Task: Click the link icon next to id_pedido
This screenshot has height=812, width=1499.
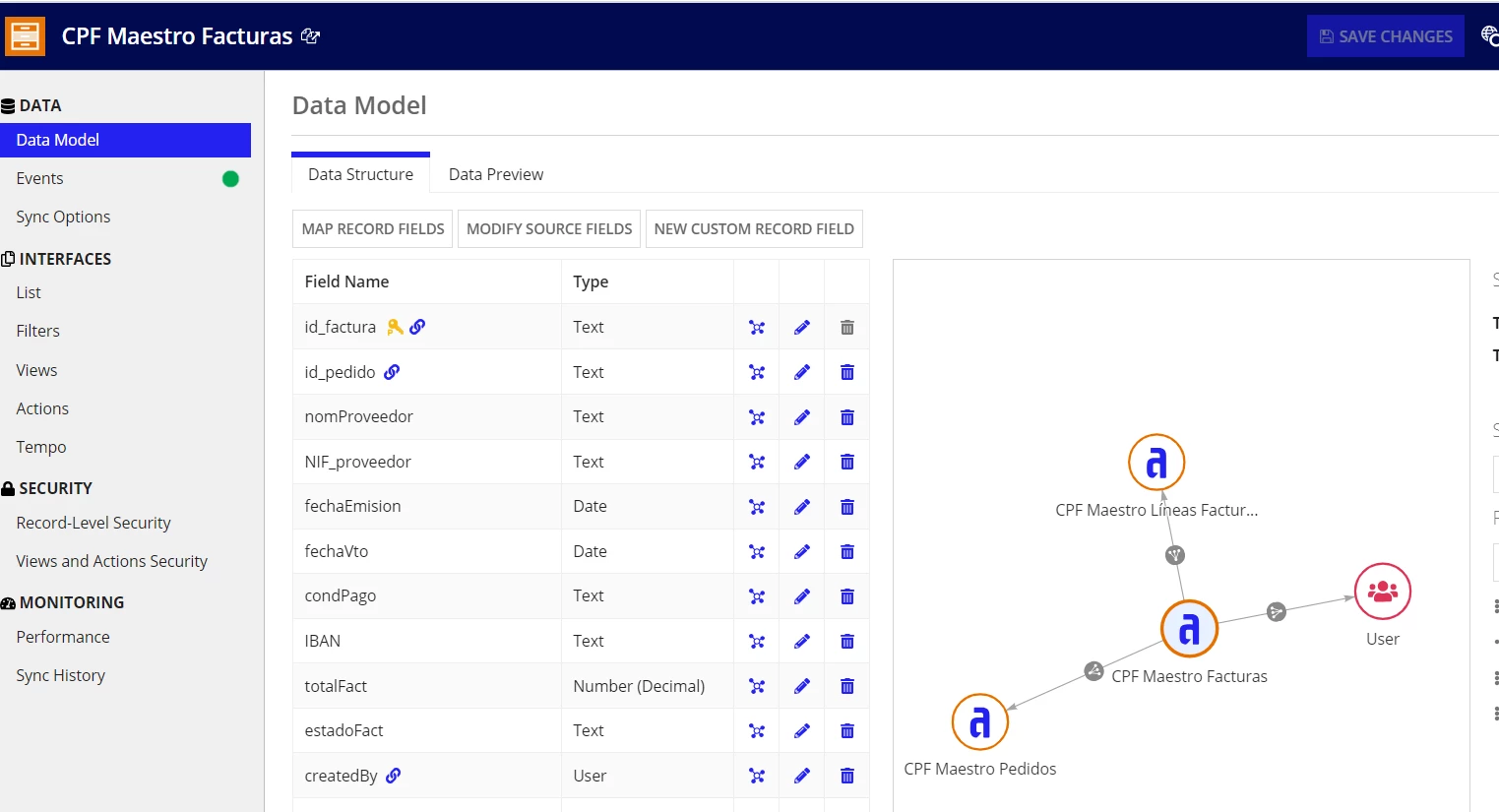Action: coord(392,372)
